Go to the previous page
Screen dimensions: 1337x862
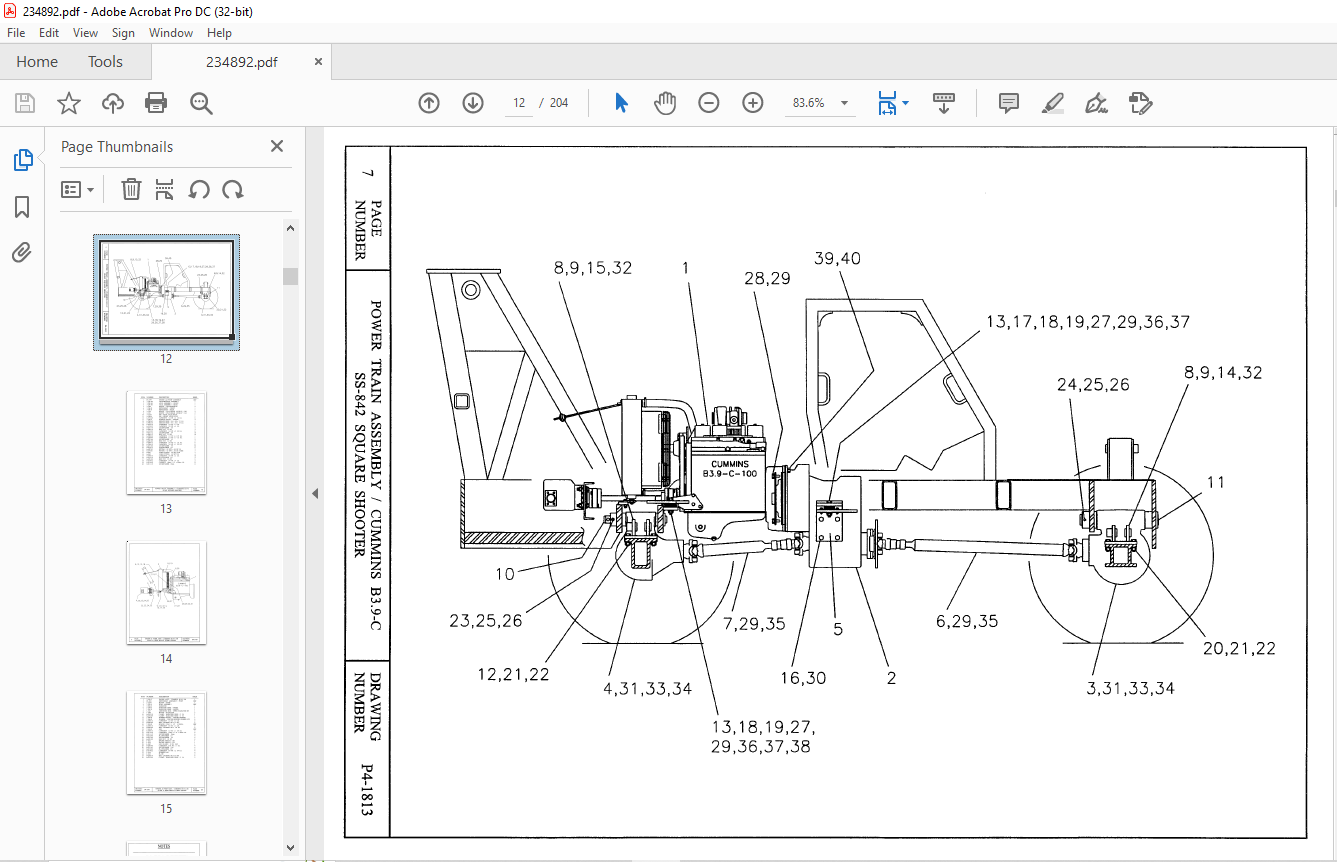tap(429, 103)
